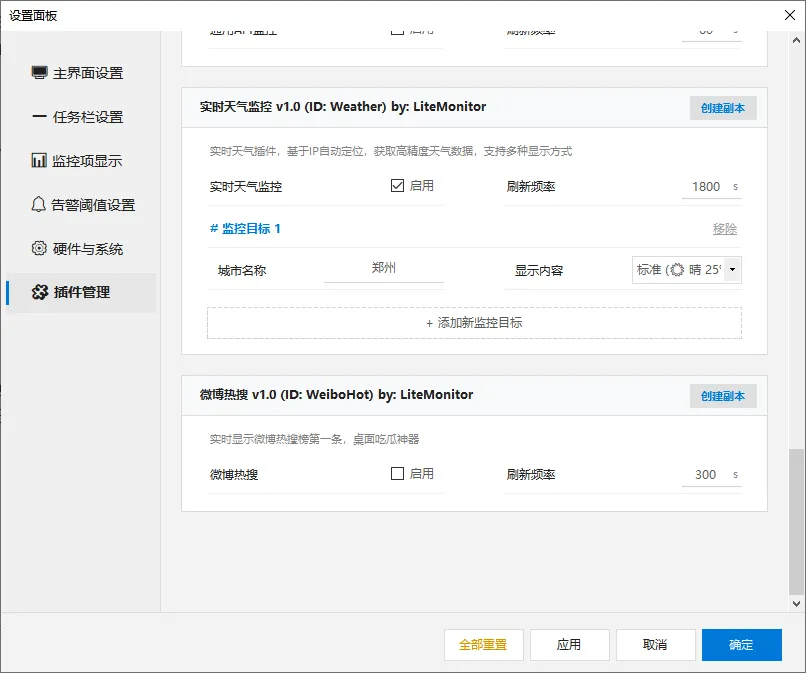Image resolution: width=806 pixels, height=673 pixels.
Task: Click 创建副本 for the WeiboHot plugin
Action: pos(722,394)
